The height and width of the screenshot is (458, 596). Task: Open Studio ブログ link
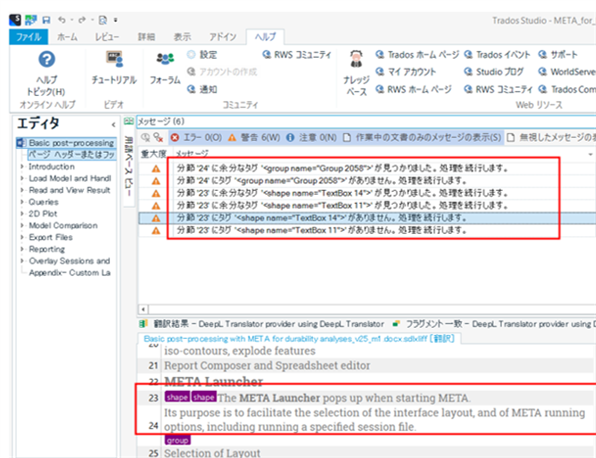click(494, 72)
